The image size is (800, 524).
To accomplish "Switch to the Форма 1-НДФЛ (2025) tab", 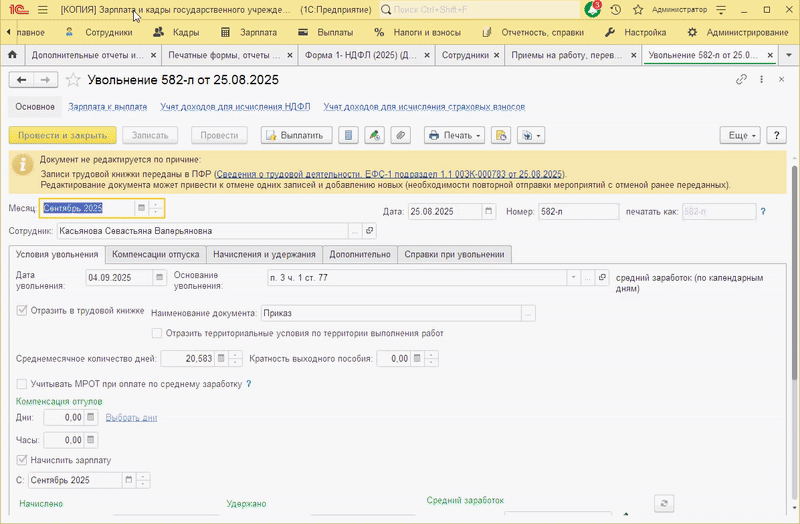I will pos(361,55).
